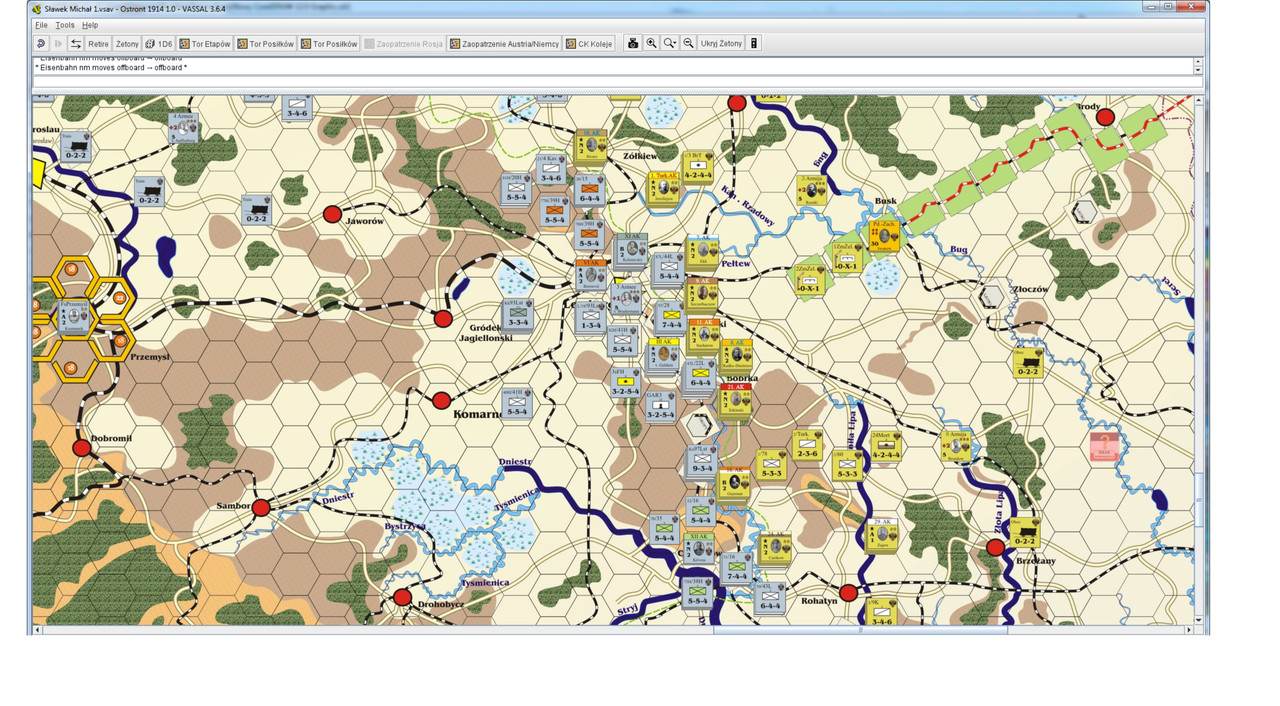Click the Rohatyn red town marker
Screen dimensions: 1280x706
[x=848, y=593]
